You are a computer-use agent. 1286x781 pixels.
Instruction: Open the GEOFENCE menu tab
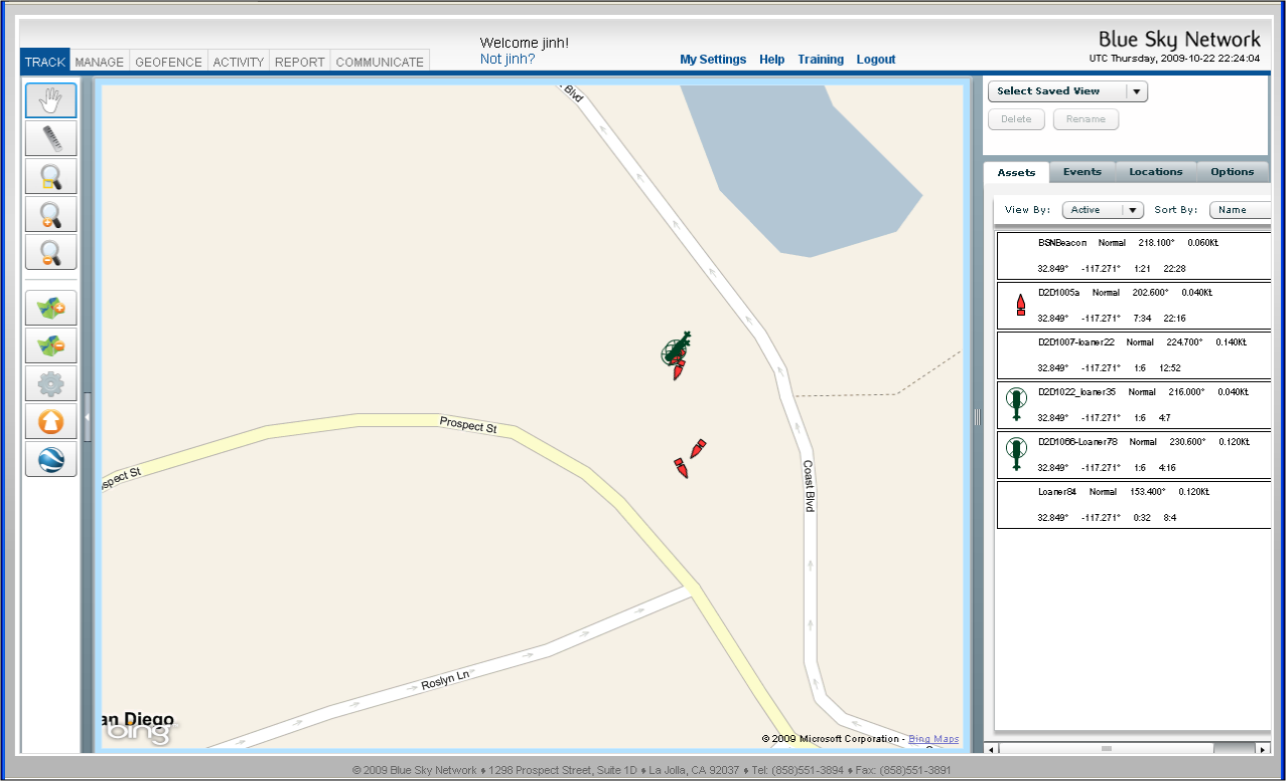coord(168,62)
